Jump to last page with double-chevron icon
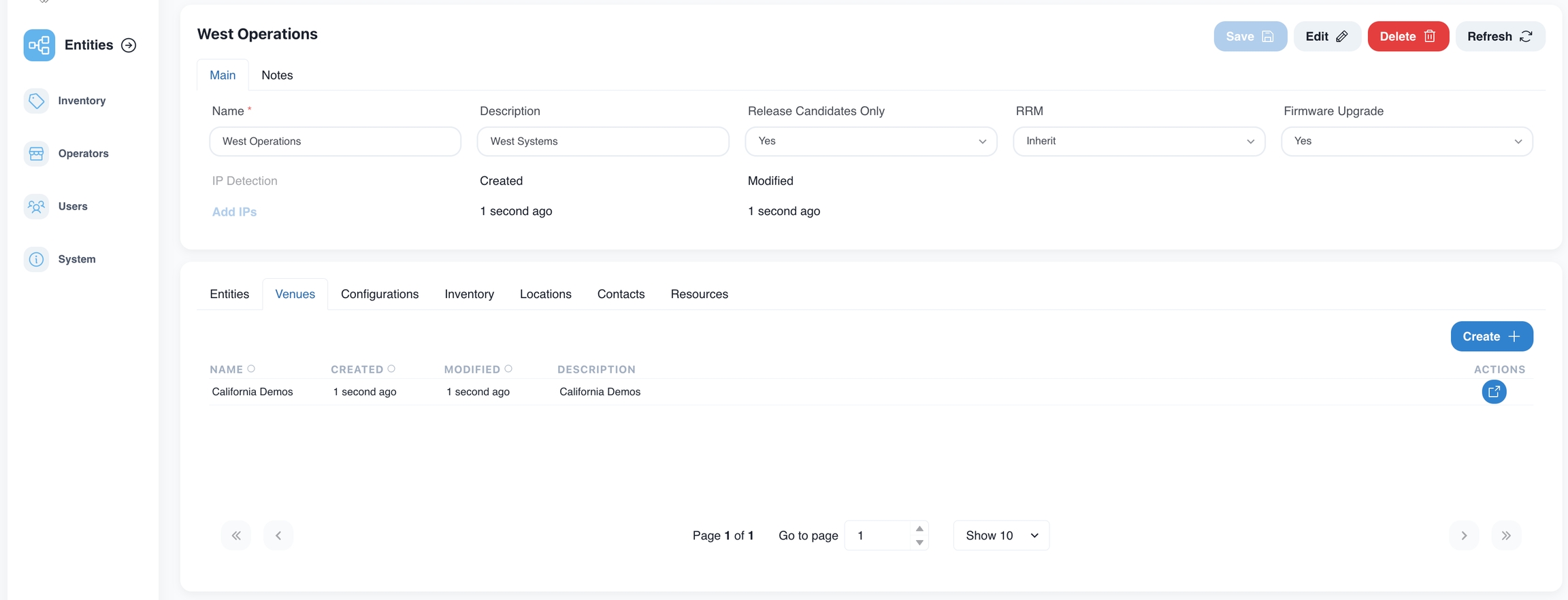Screen dimensions: 1568x600 point(1506,536)
